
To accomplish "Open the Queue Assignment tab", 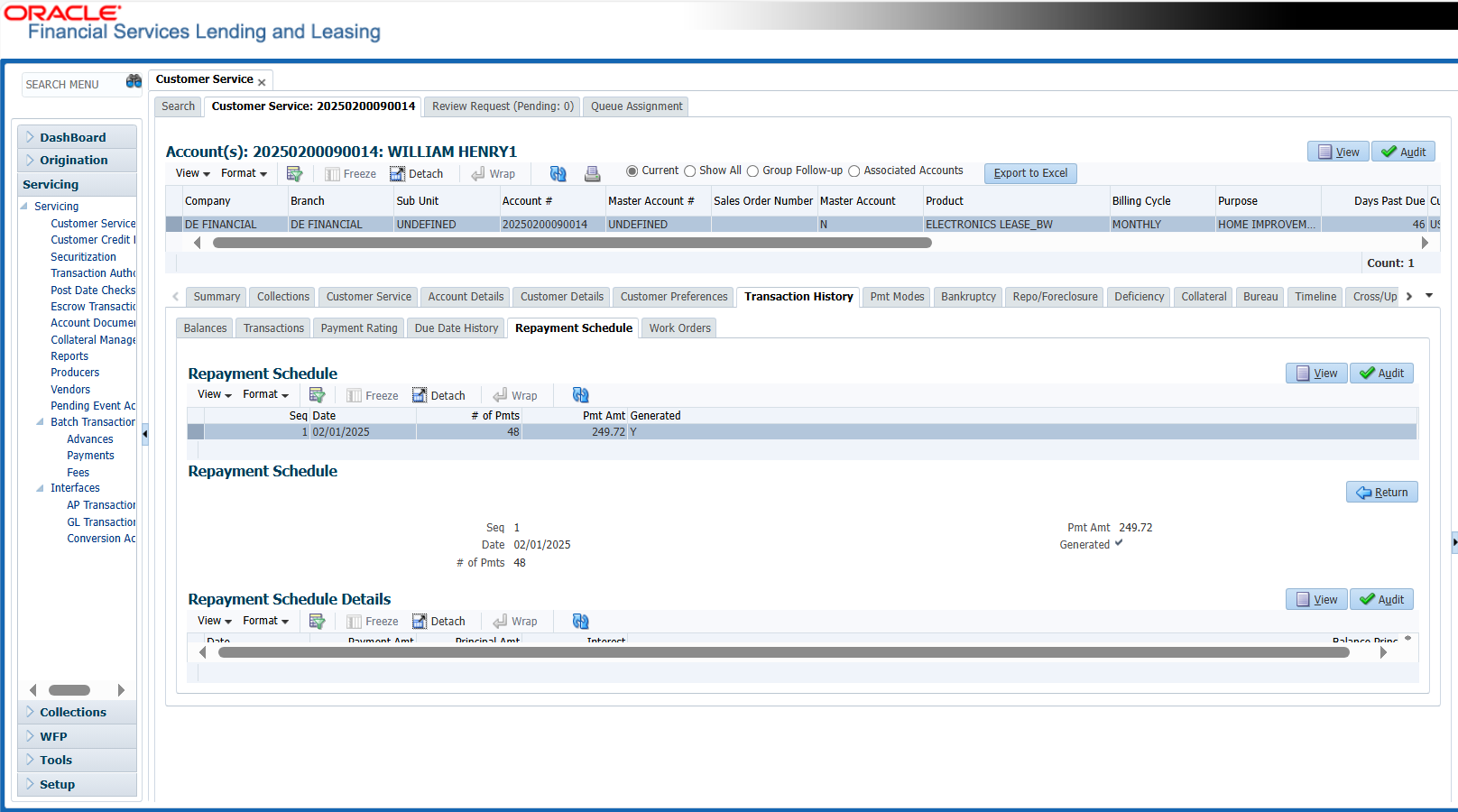I will [x=636, y=106].
